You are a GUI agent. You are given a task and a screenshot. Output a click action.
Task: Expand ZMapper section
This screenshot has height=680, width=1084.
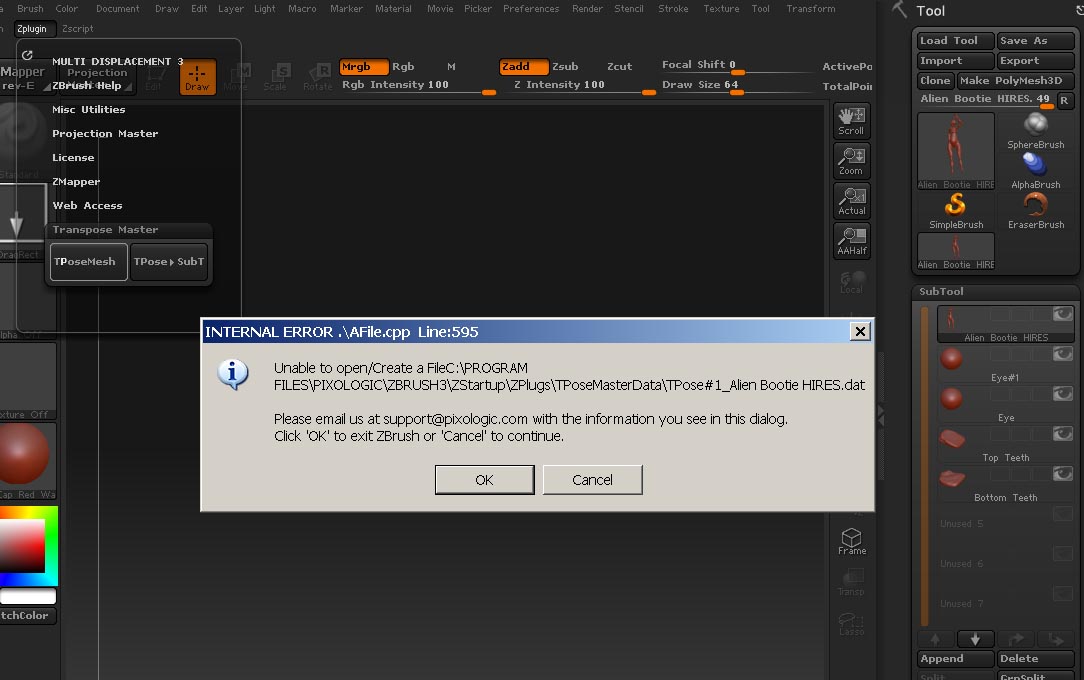click(76, 182)
